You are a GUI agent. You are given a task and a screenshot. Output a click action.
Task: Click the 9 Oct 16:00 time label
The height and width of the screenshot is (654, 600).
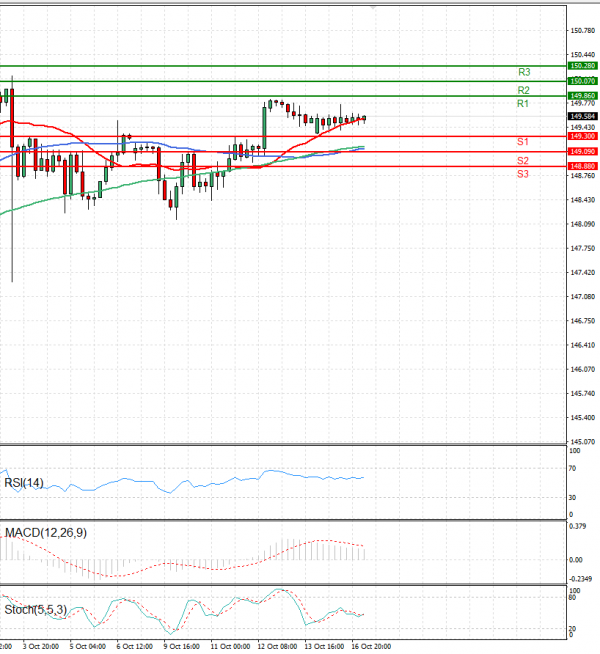181,646
